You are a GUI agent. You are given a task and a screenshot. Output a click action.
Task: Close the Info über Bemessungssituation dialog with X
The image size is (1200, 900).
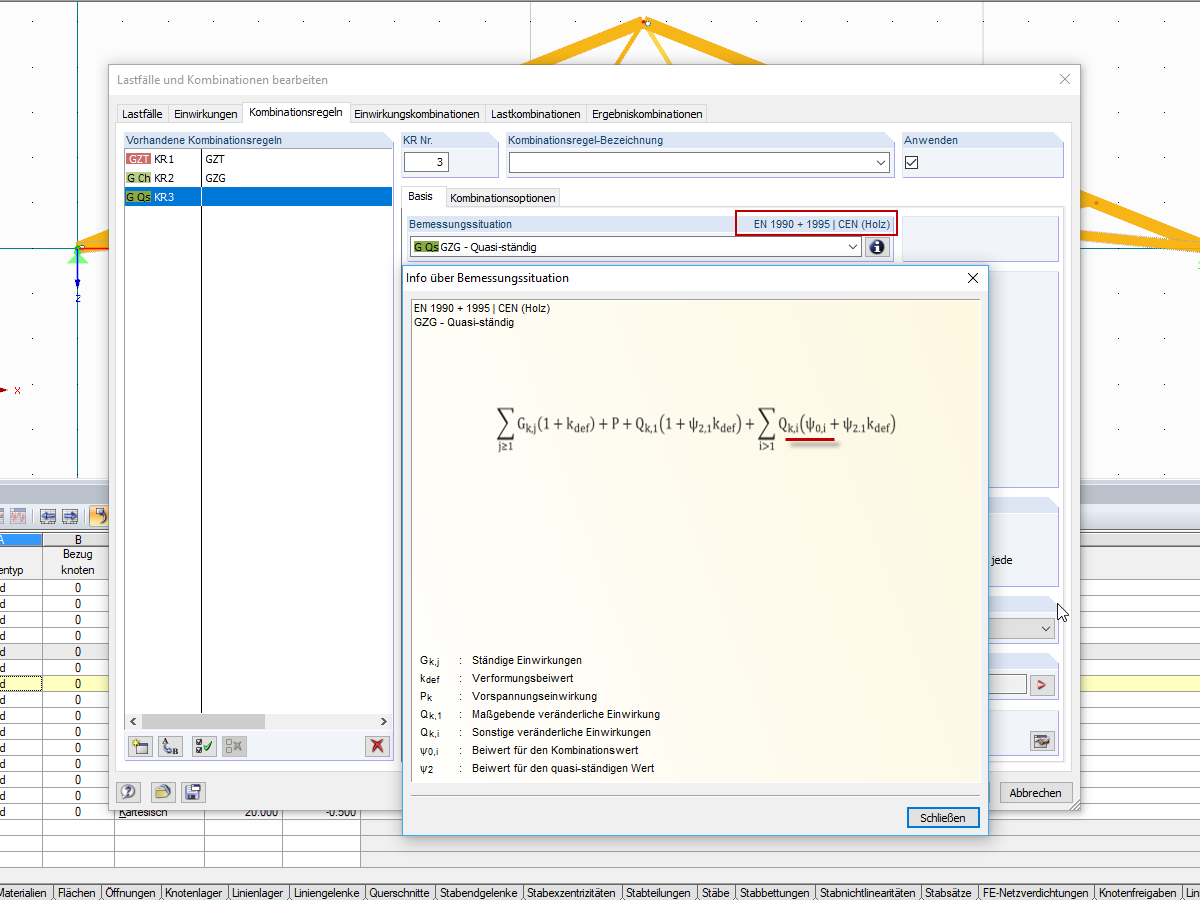tap(973, 278)
